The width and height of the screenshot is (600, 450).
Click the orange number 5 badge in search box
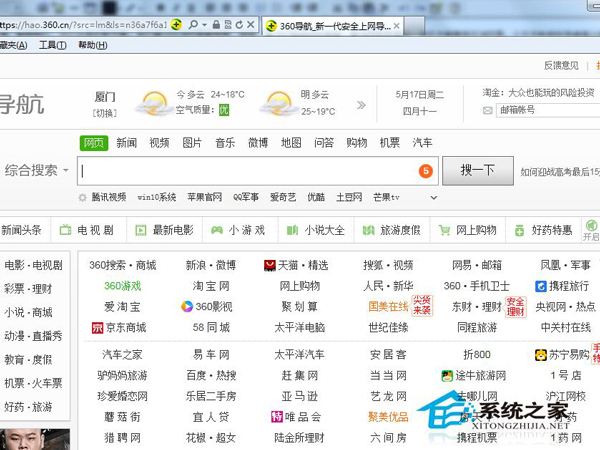click(426, 171)
